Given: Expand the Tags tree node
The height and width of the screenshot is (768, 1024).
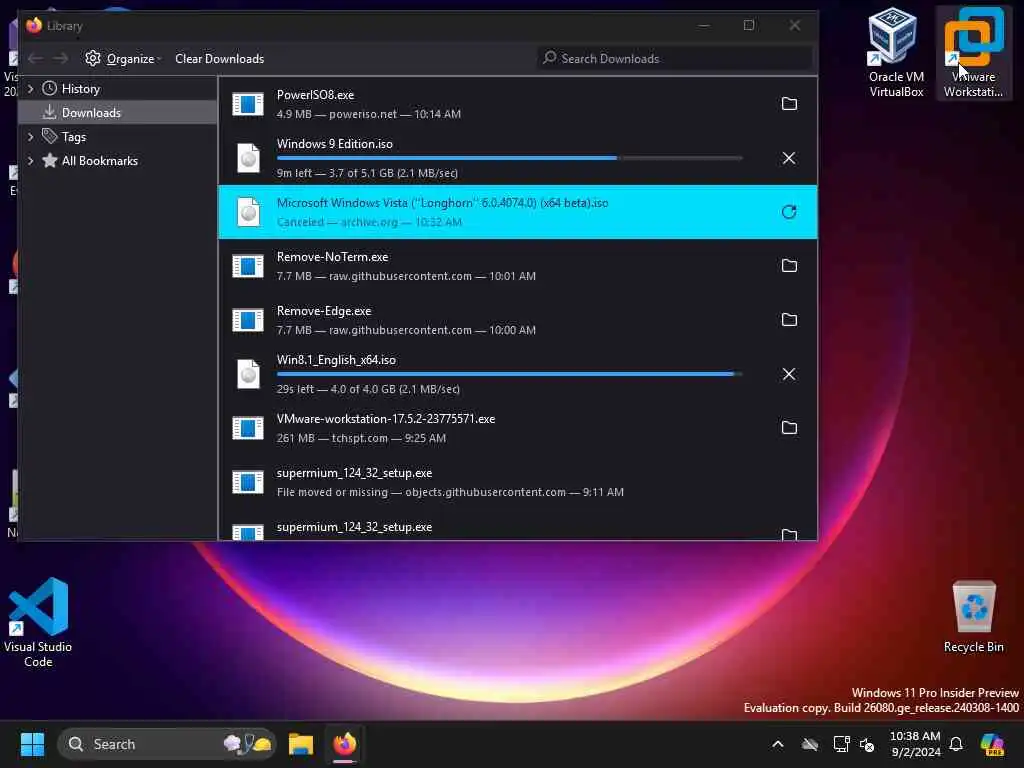Looking at the screenshot, I should (x=30, y=137).
